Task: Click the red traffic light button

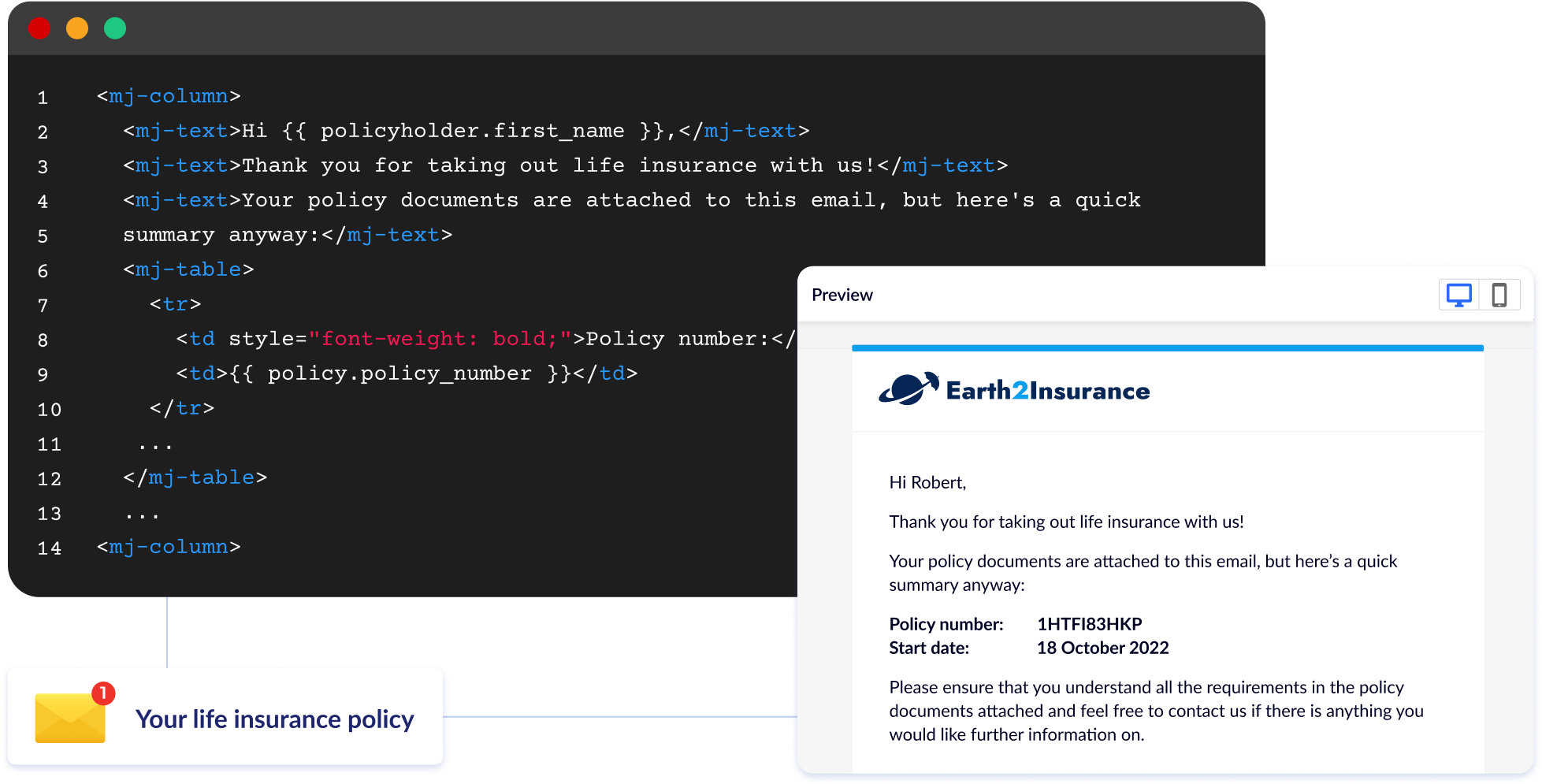Action: coord(39,28)
